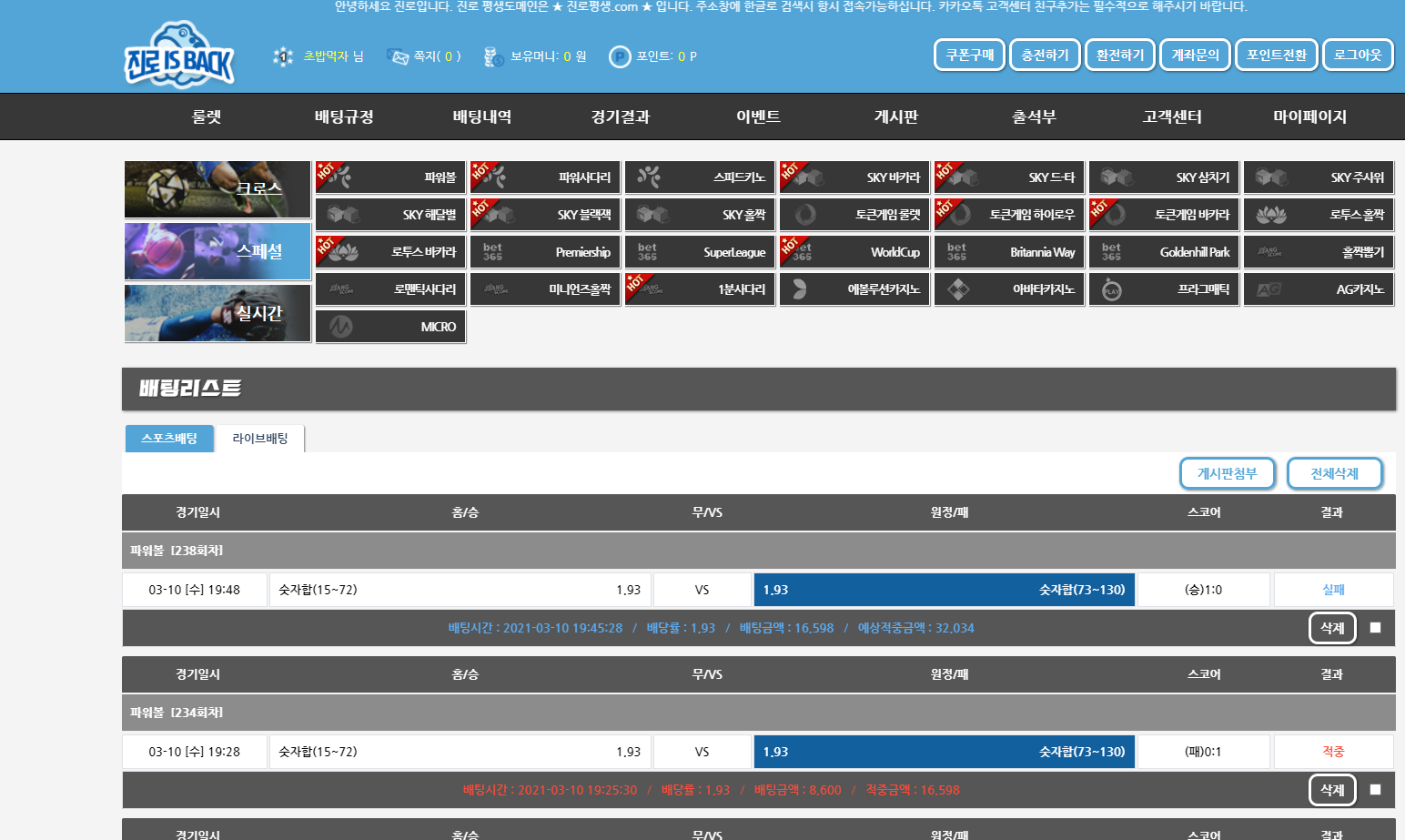1405x840 pixels.
Task: Select the 로투스 홀짝 game tile
Action: 1319,215
